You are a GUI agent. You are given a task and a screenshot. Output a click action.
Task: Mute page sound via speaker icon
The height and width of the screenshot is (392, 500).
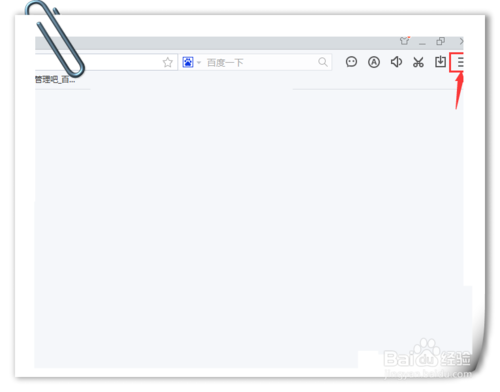coord(396,62)
